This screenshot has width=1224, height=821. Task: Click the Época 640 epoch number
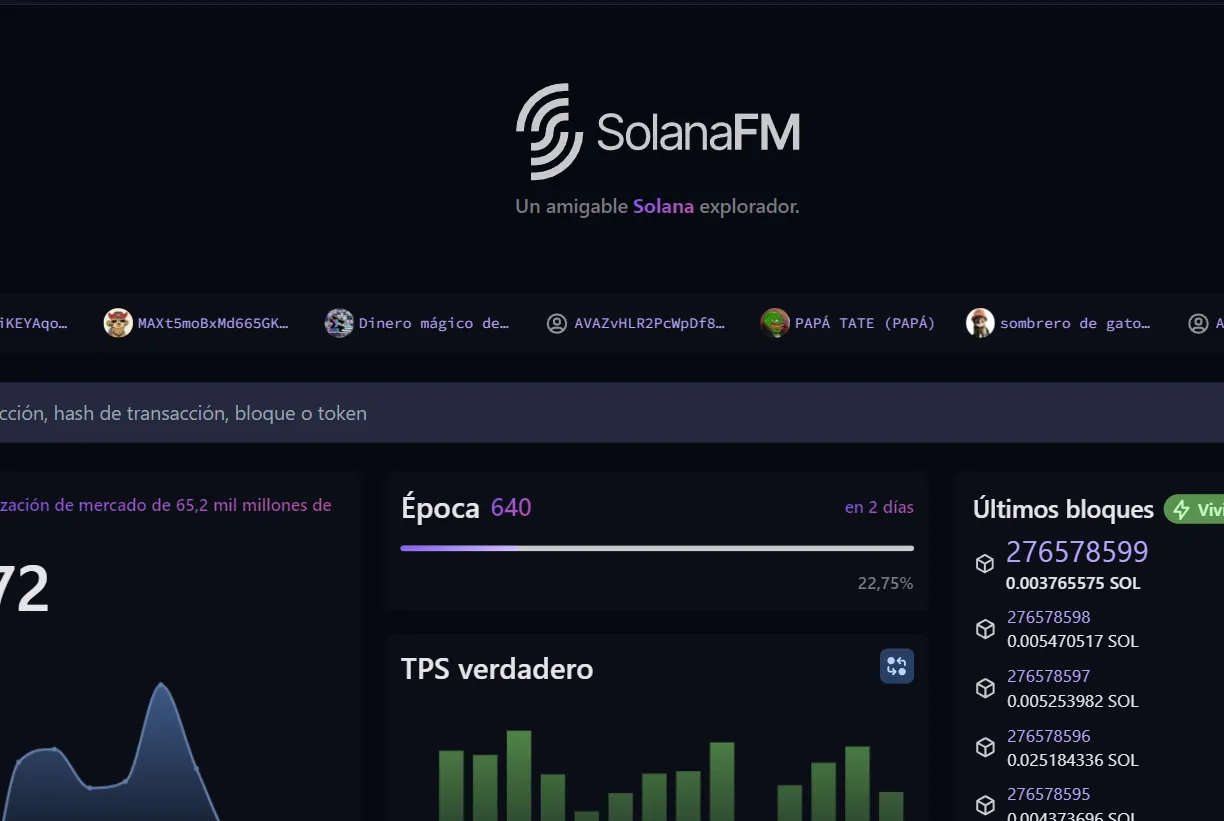pyautogui.click(x=510, y=507)
